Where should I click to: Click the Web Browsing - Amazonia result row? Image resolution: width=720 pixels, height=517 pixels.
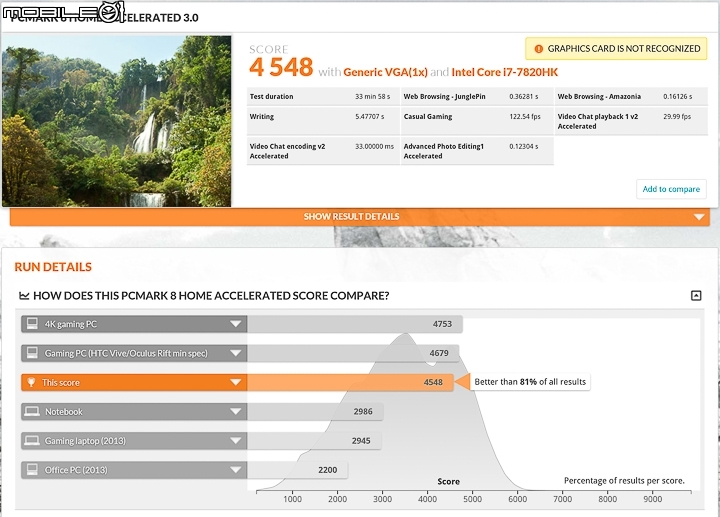[x=631, y=96]
